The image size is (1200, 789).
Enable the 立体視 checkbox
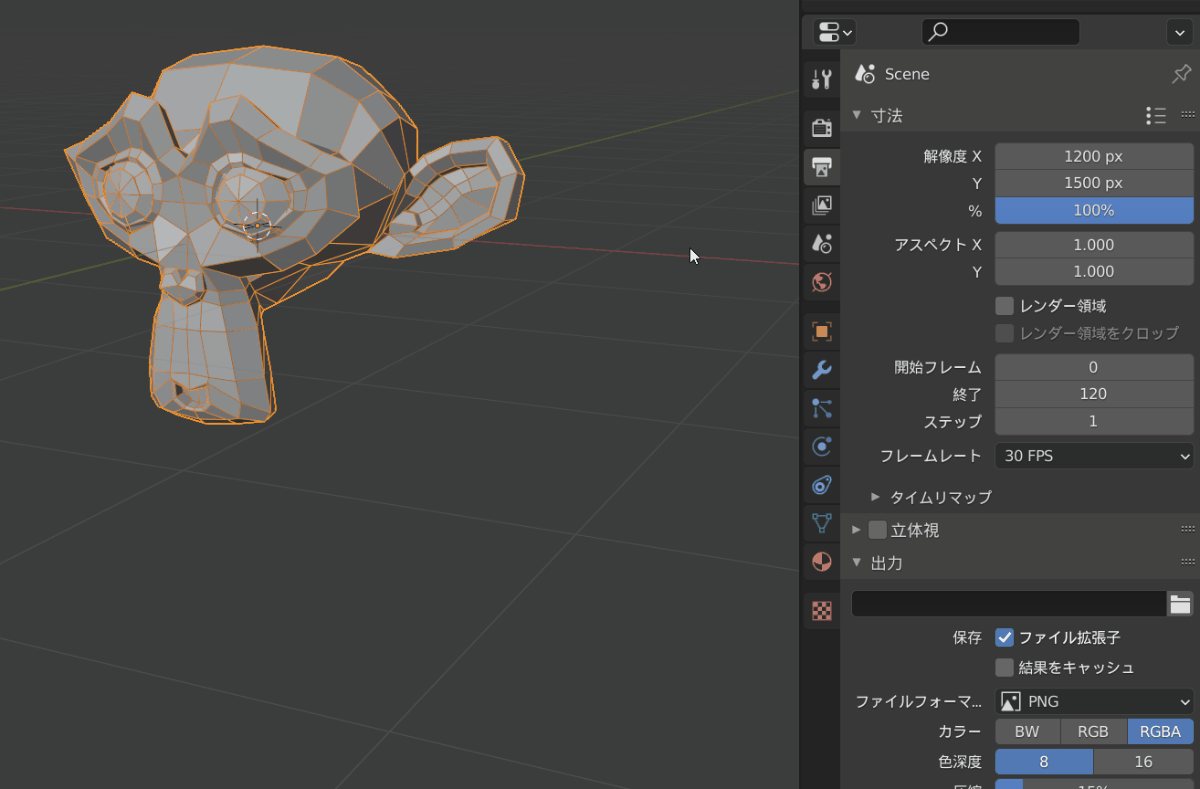(x=878, y=530)
